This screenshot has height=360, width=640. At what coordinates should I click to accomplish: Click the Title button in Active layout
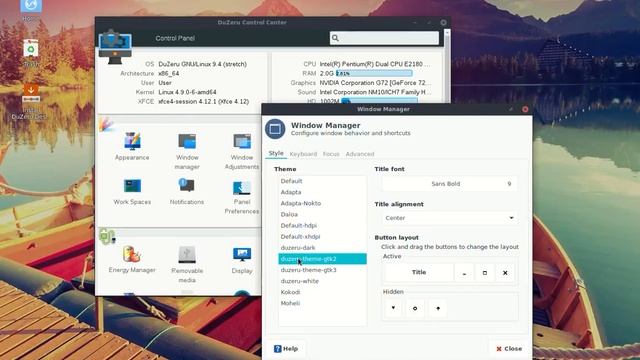[x=419, y=273]
